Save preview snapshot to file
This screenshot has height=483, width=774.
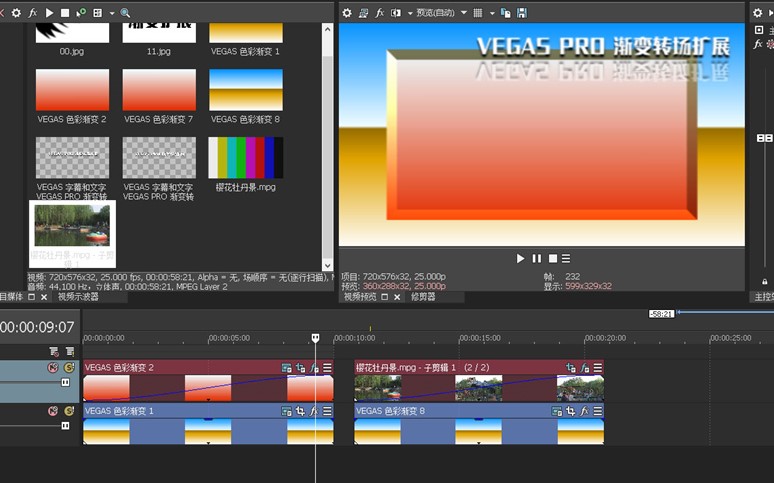(522, 13)
